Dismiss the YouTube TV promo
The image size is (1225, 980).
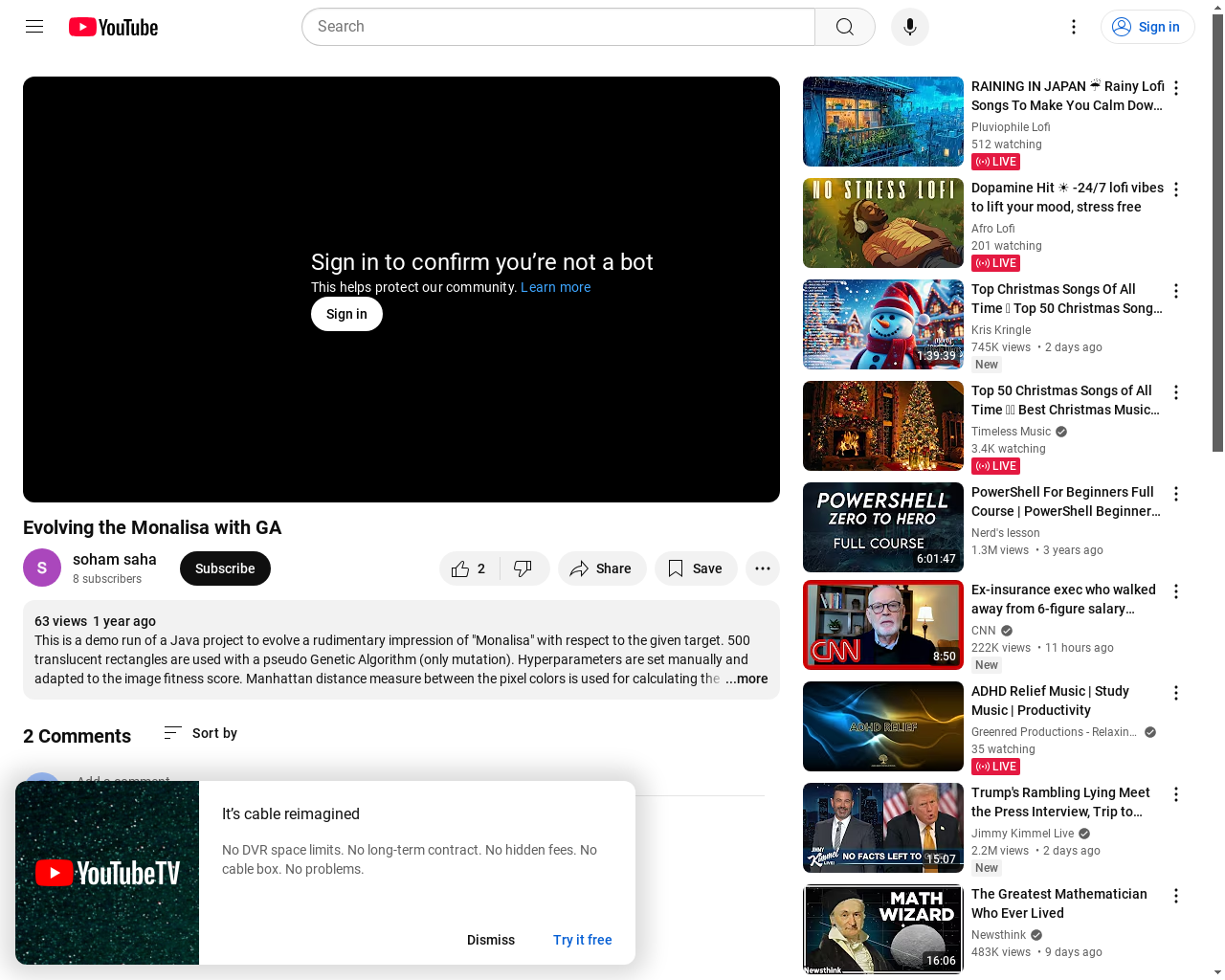click(x=491, y=940)
